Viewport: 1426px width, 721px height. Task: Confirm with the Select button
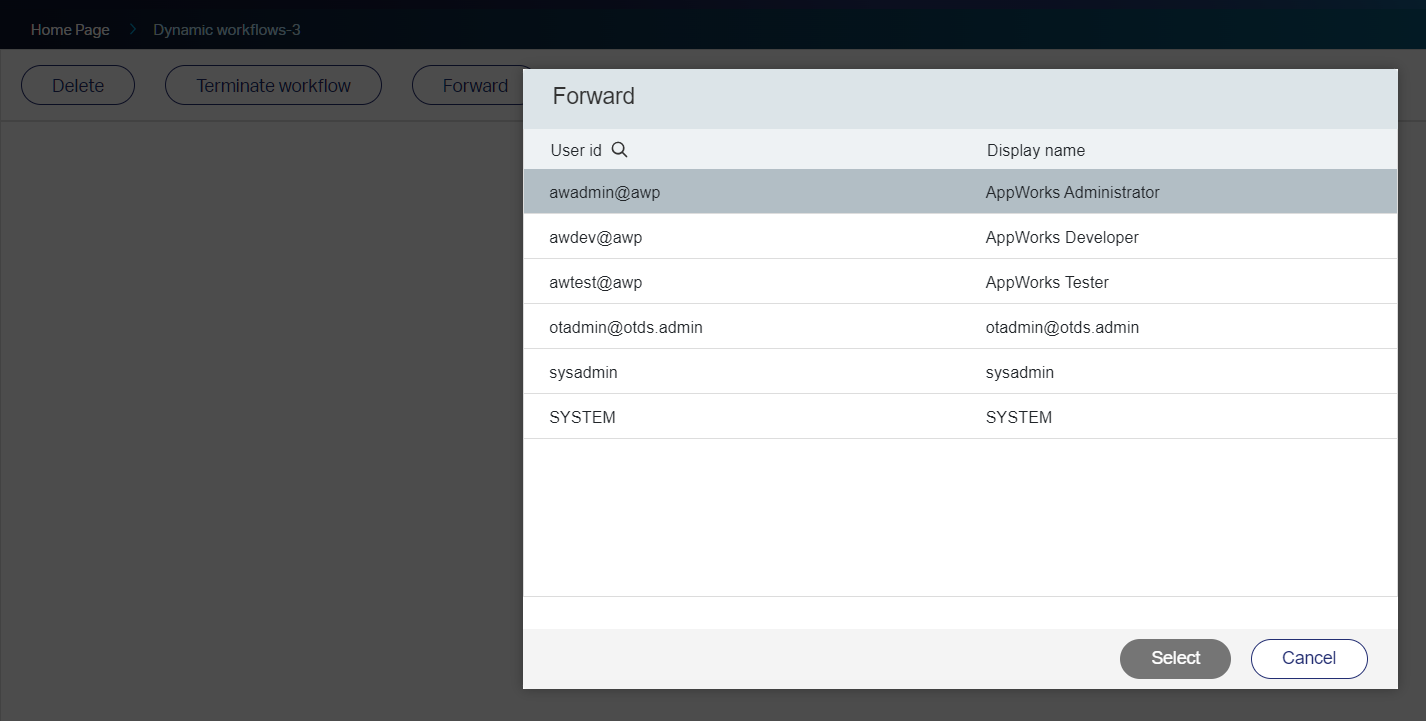pyautogui.click(x=1175, y=658)
